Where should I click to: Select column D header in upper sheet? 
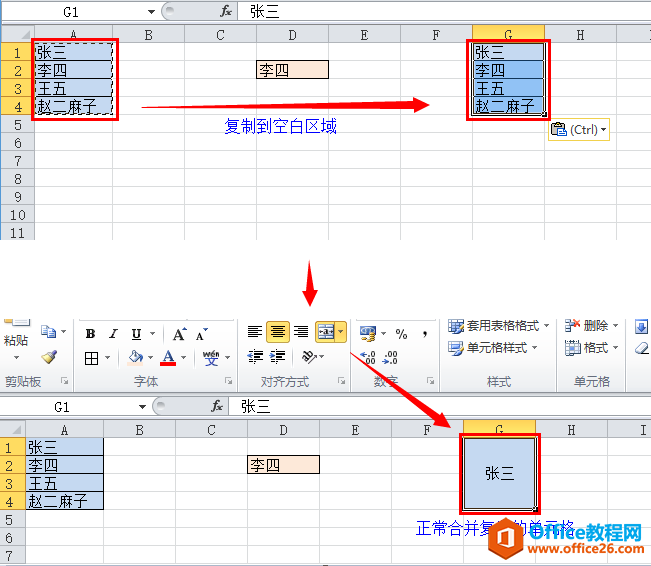point(292,35)
